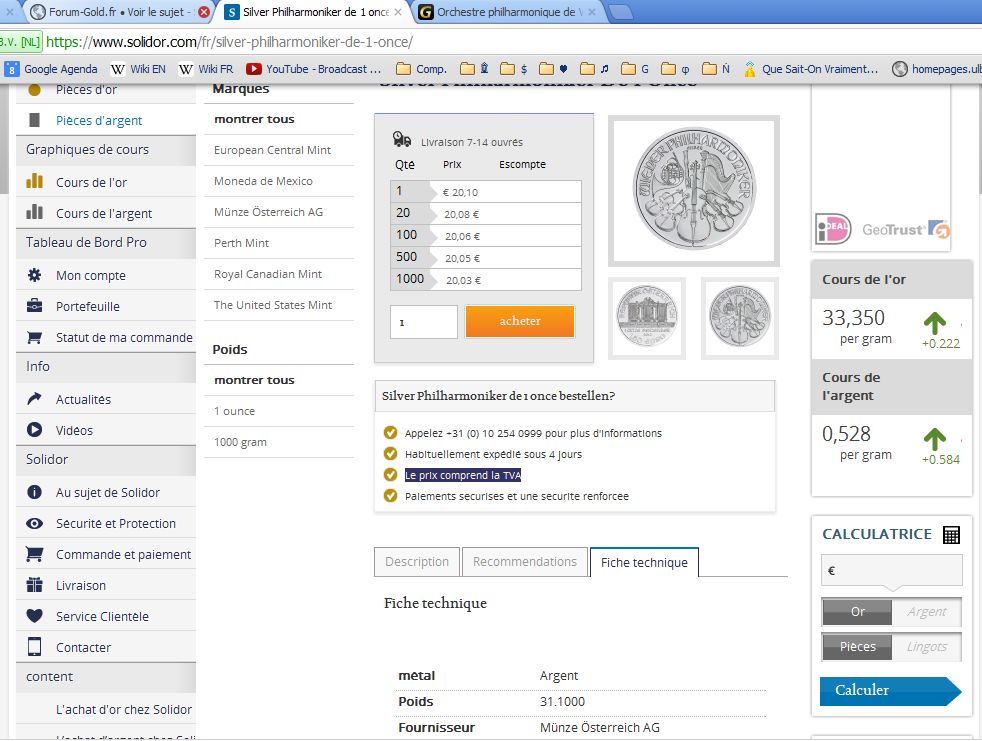Close the Forum-Gold.fr browser tab
982x741 pixels.
[x=204, y=12]
